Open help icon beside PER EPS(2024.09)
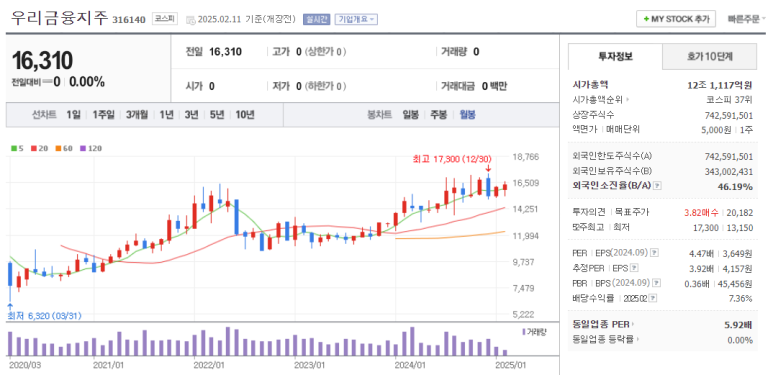The height and width of the screenshot is (375, 773). (654, 253)
